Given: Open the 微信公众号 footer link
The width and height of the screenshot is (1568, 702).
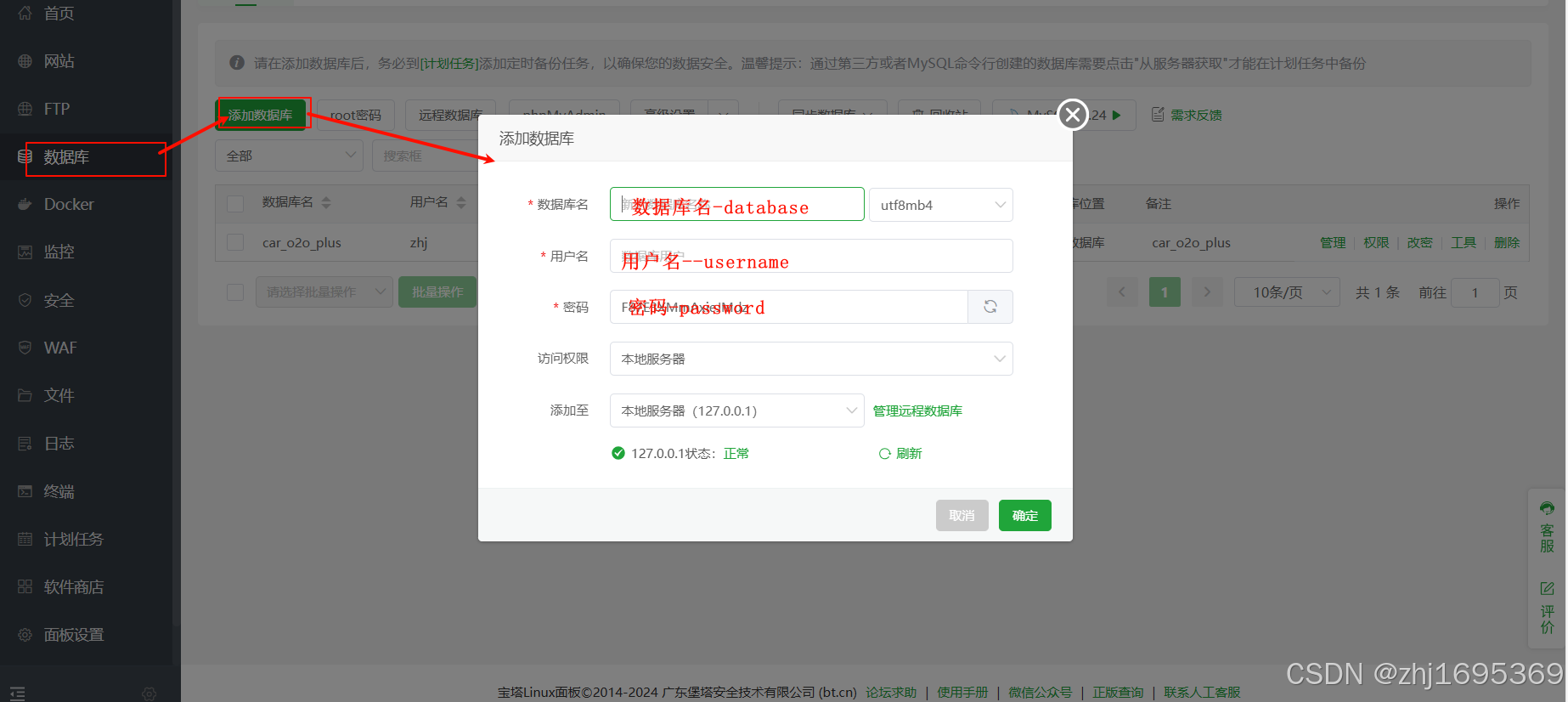Looking at the screenshot, I should click(x=1040, y=693).
